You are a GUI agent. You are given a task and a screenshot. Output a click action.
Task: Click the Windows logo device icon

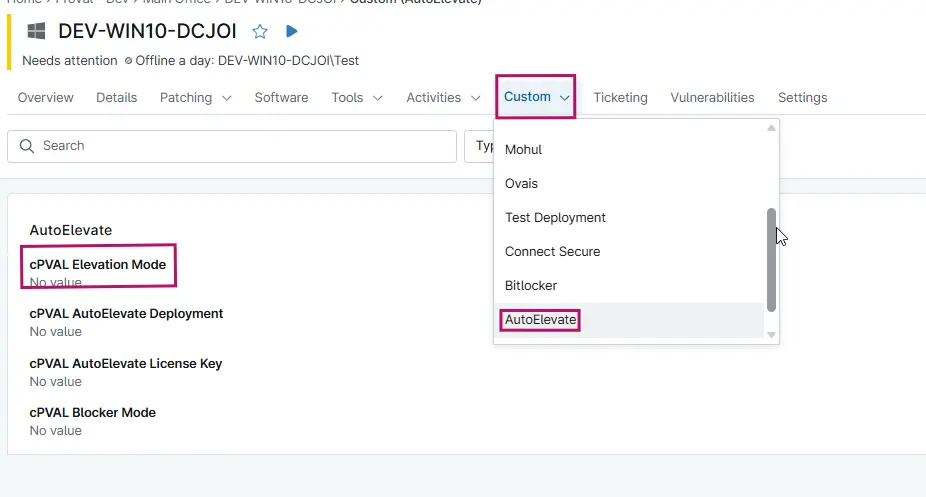pos(36,31)
